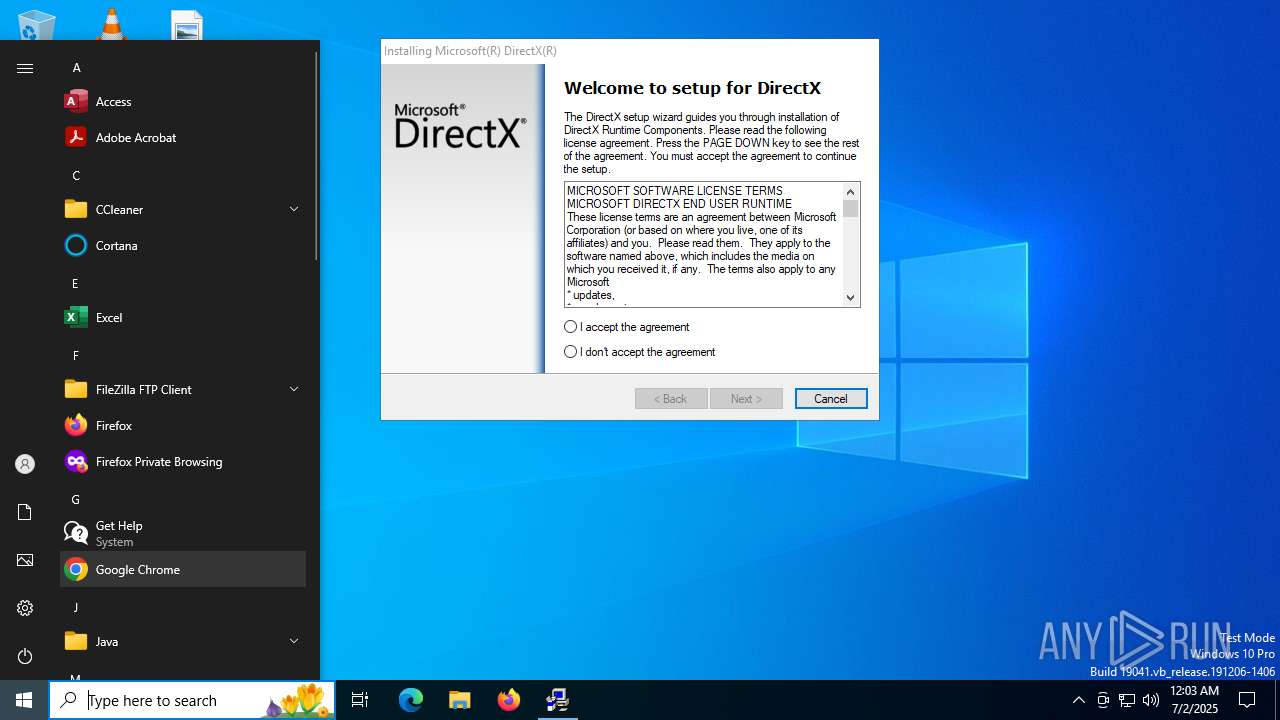Jump to letter F section header

[75, 355]
